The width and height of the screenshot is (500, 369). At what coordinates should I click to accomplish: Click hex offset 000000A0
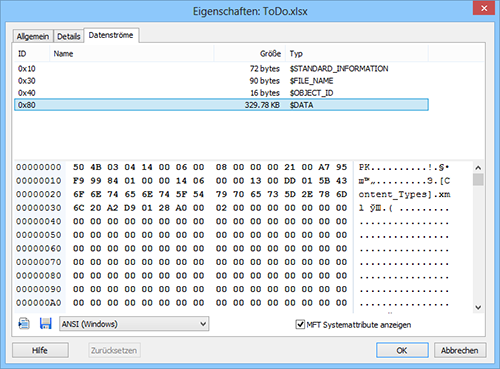[x=39, y=303]
